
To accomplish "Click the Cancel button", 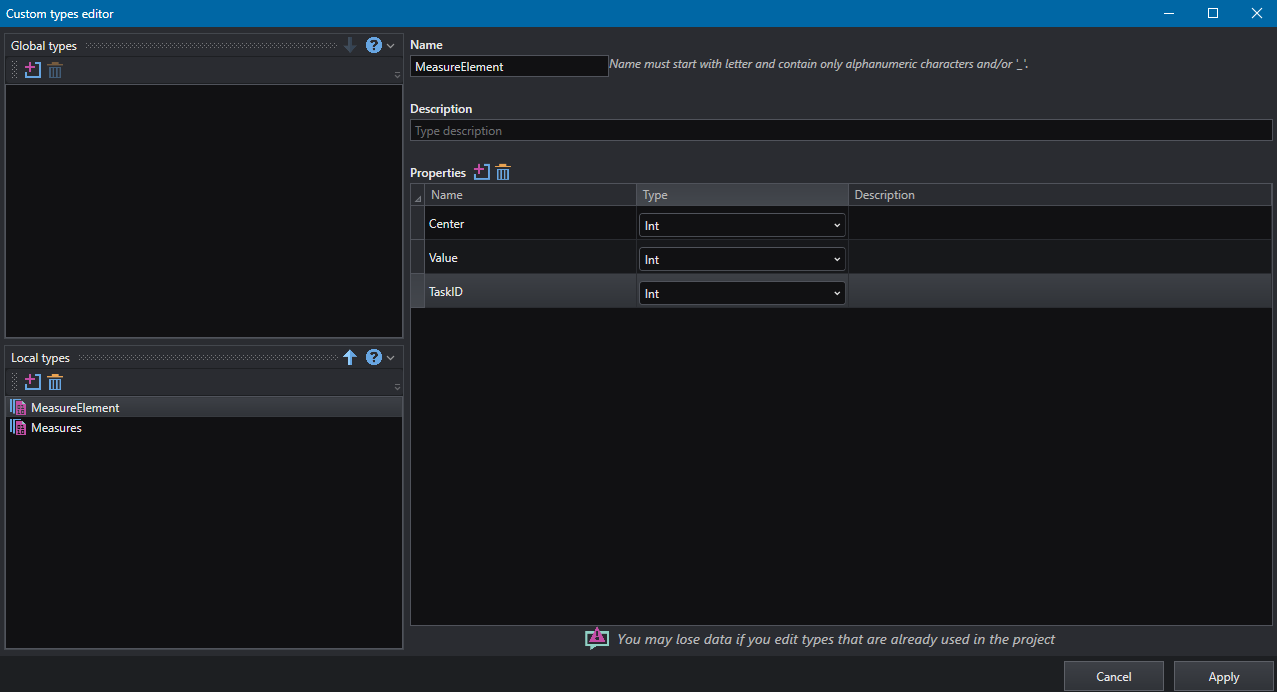I will tap(1114, 677).
